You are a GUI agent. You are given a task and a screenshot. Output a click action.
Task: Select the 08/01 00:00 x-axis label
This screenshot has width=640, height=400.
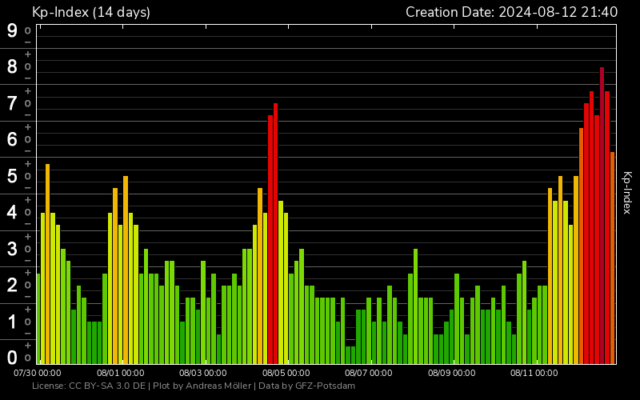(x=121, y=372)
